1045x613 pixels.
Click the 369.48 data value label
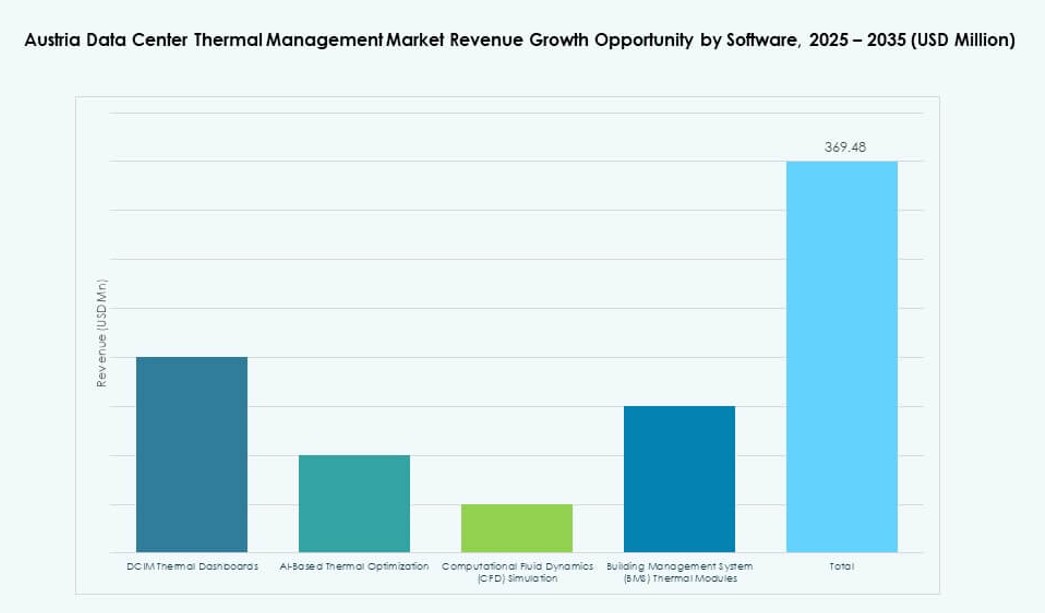[x=844, y=146]
